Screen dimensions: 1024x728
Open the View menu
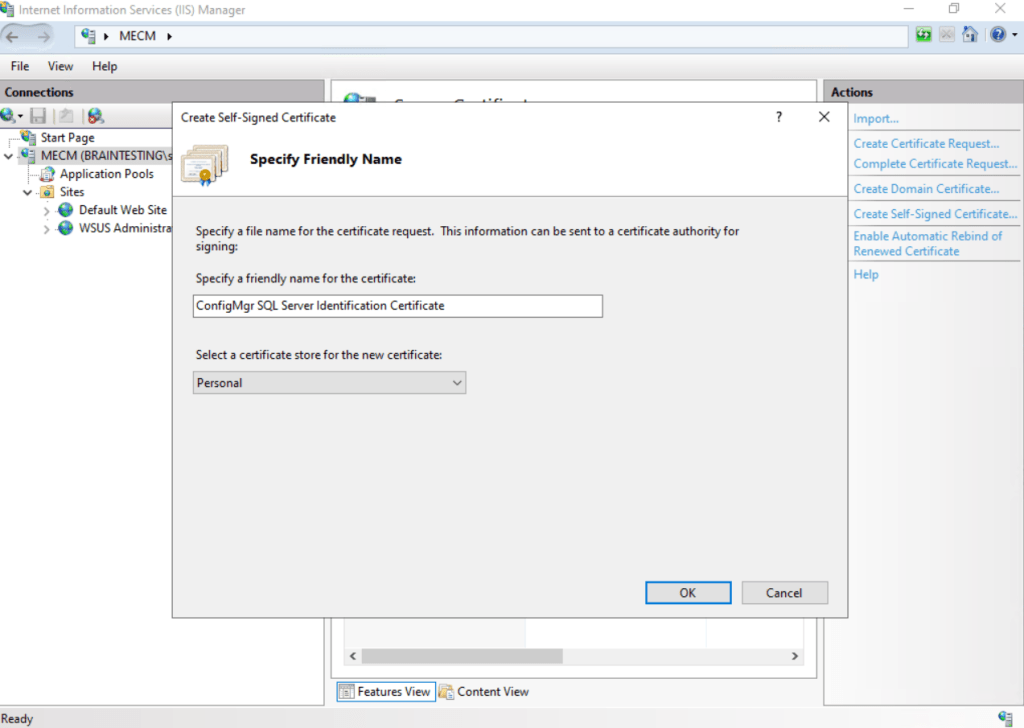click(x=60, y=66)
